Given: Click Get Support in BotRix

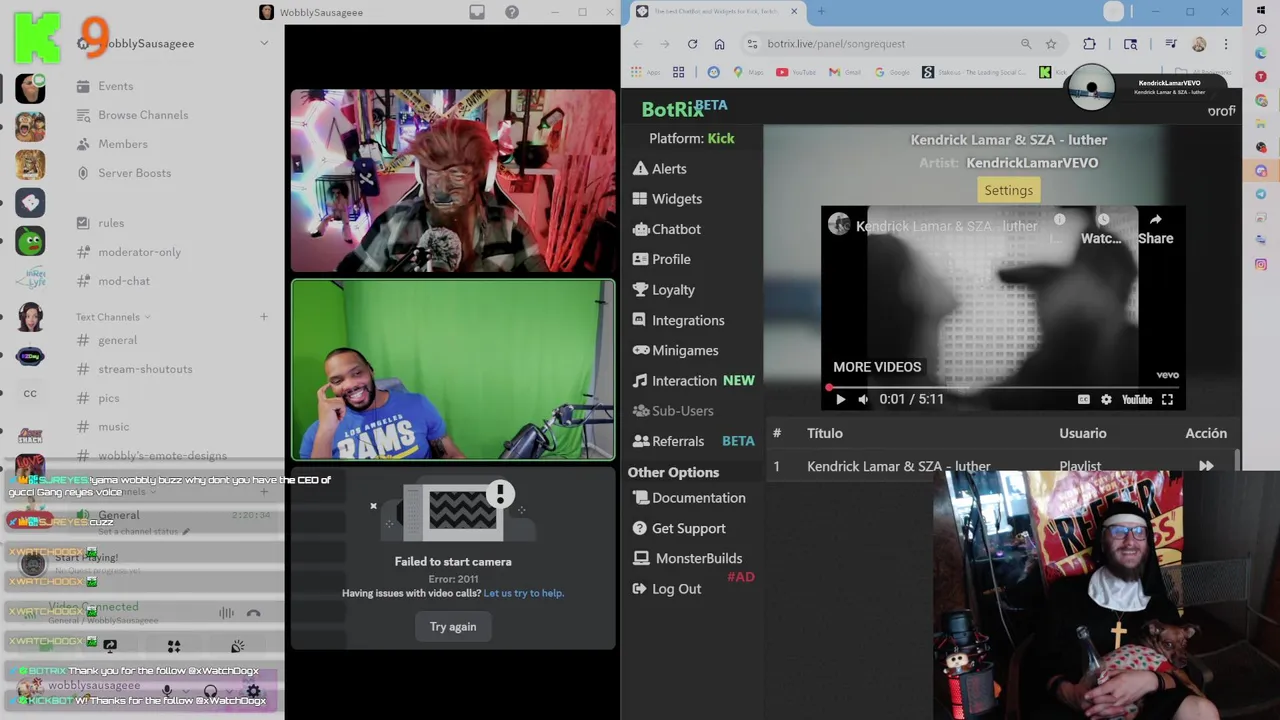Looking at the screenshot, I should (679, 528).
